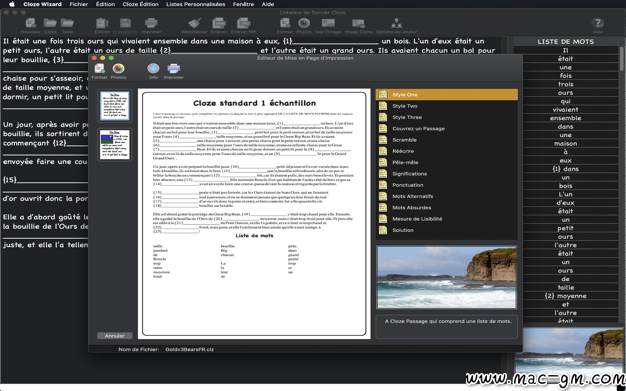Click the Annuler button
Image resolution: width=626 pixels, height=391 pixels.
point(115,336)
